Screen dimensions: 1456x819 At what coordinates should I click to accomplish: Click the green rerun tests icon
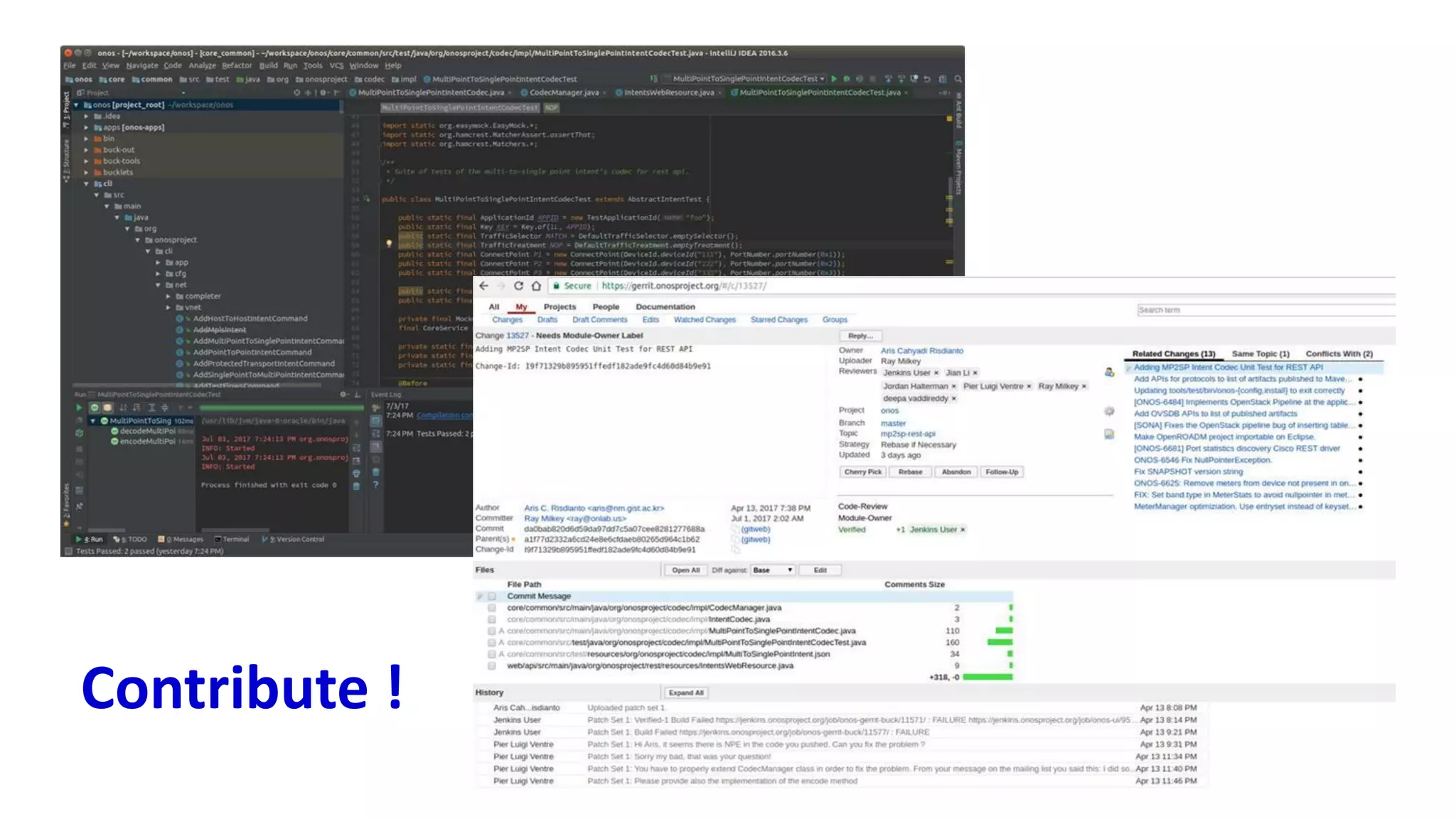tap(79, 407)
